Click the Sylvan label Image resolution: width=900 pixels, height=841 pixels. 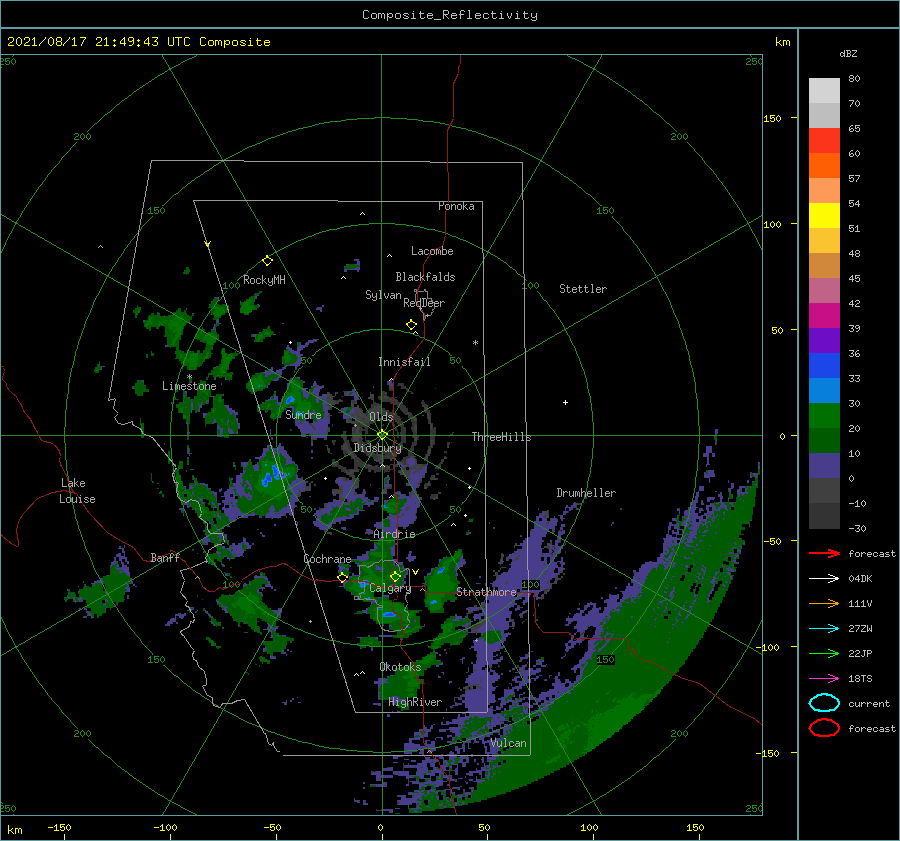pos(383,295)
